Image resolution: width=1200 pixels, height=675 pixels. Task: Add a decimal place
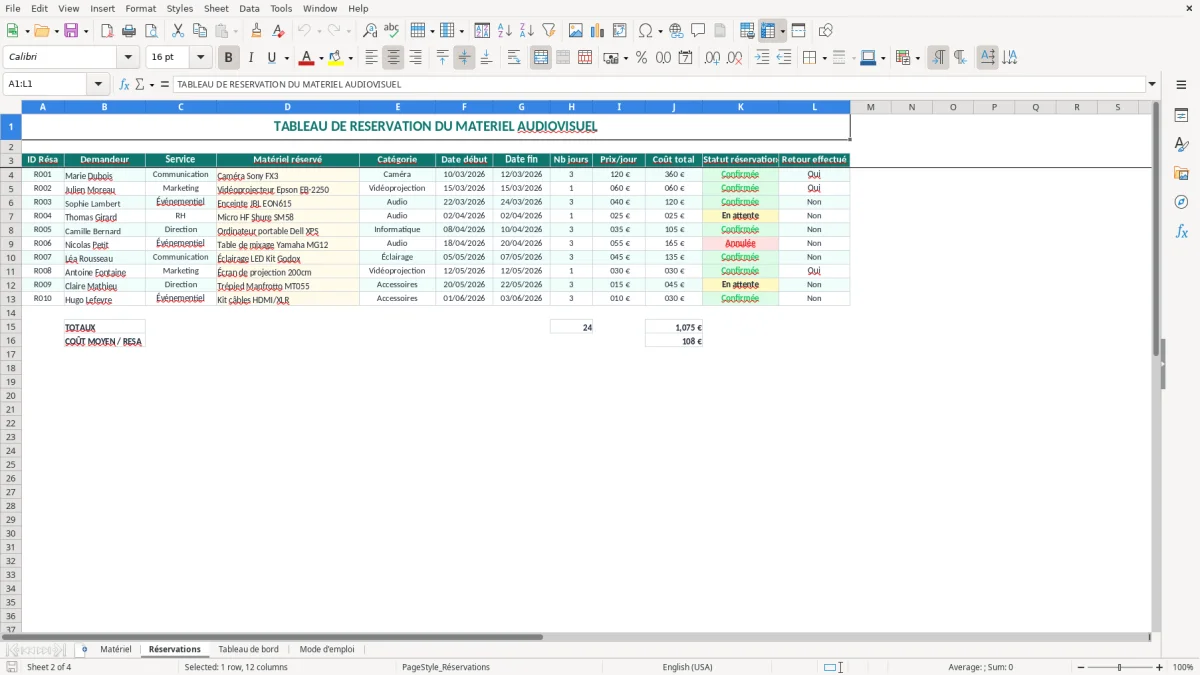[x=712, y=58]
